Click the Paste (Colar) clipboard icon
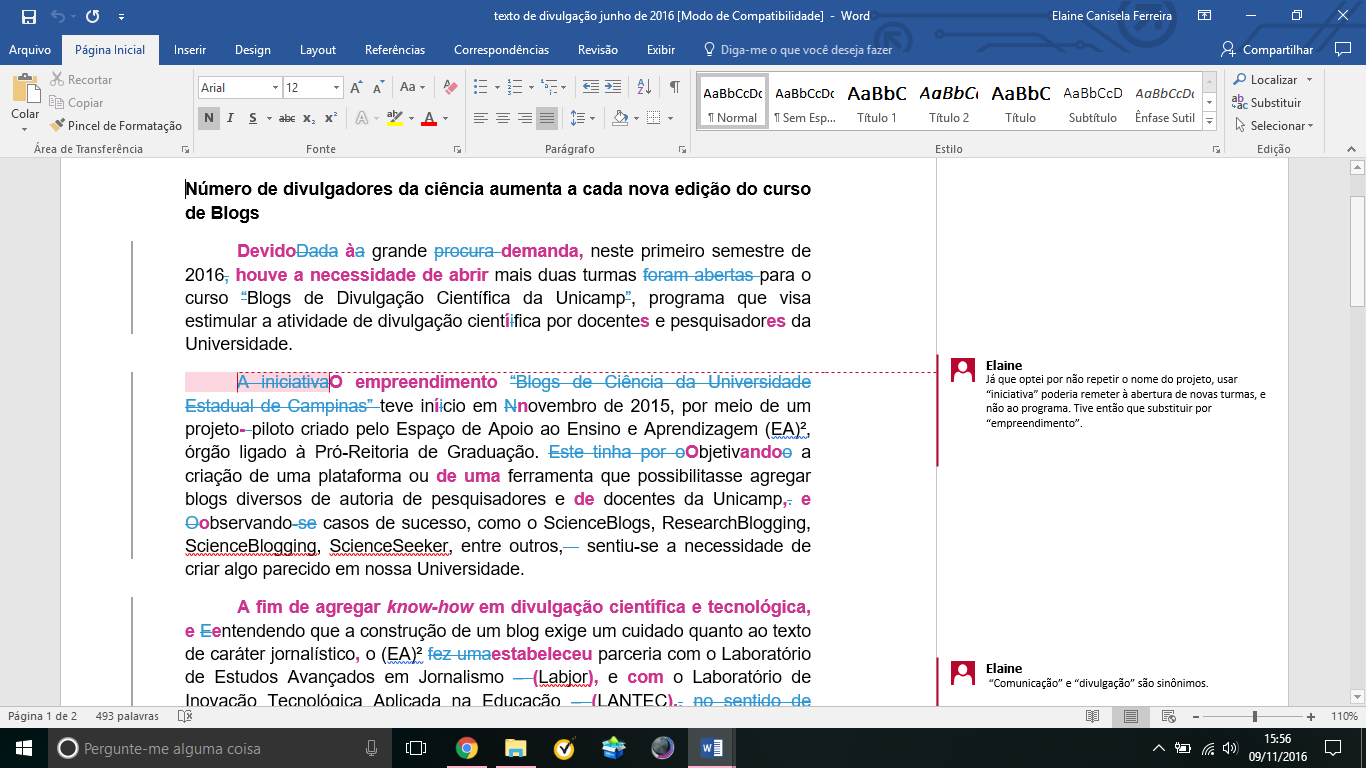The height and width of the screenshot is (768, 1366). point(25,89)
